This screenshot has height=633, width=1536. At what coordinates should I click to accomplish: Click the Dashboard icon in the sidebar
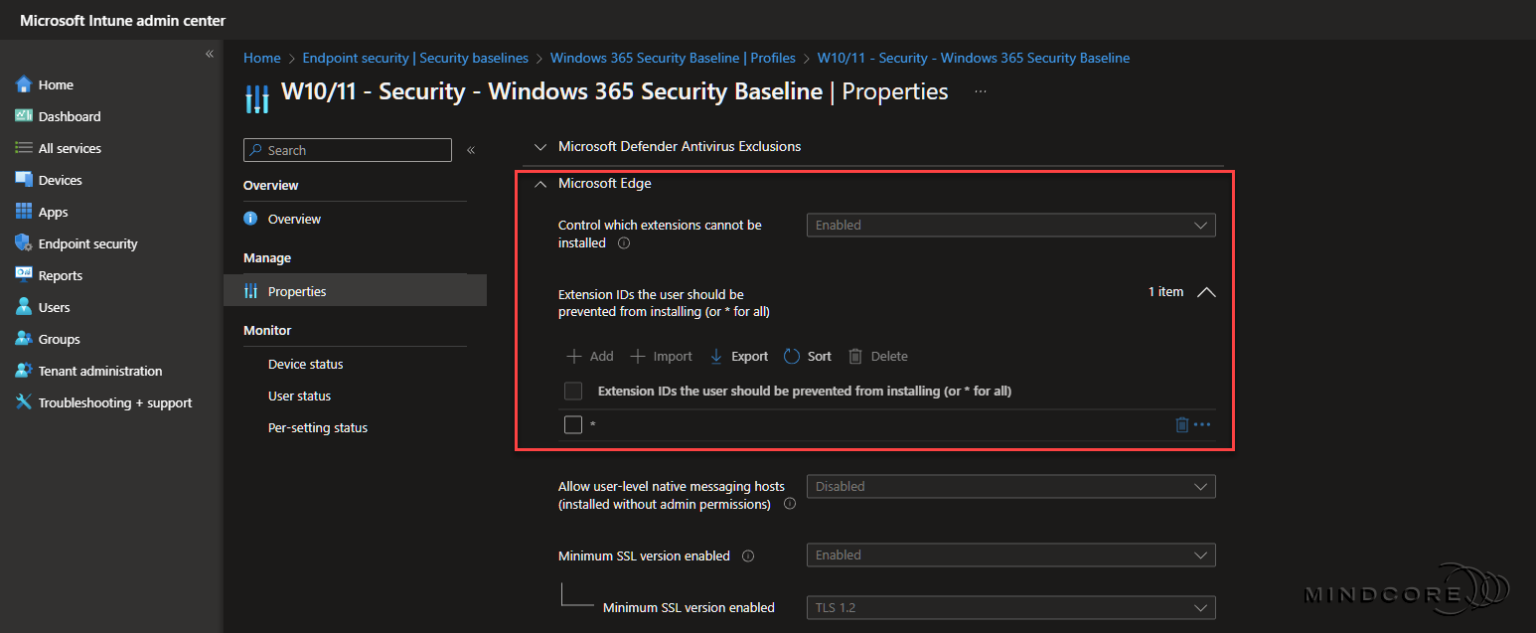[x=25, y=116]
